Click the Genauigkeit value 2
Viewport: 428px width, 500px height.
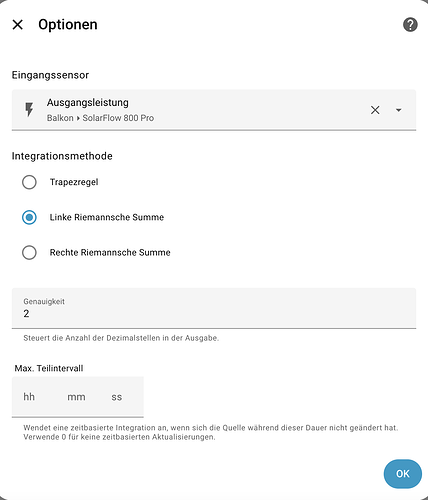26,314
